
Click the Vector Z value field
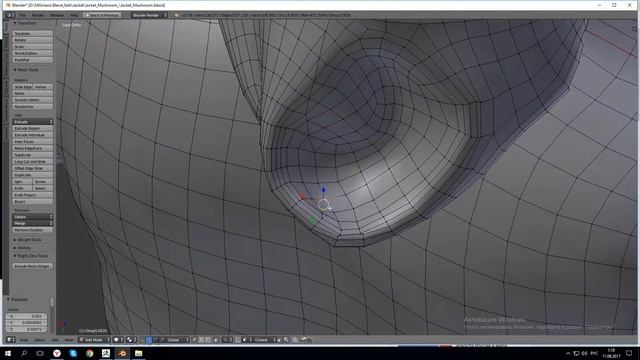26,329
